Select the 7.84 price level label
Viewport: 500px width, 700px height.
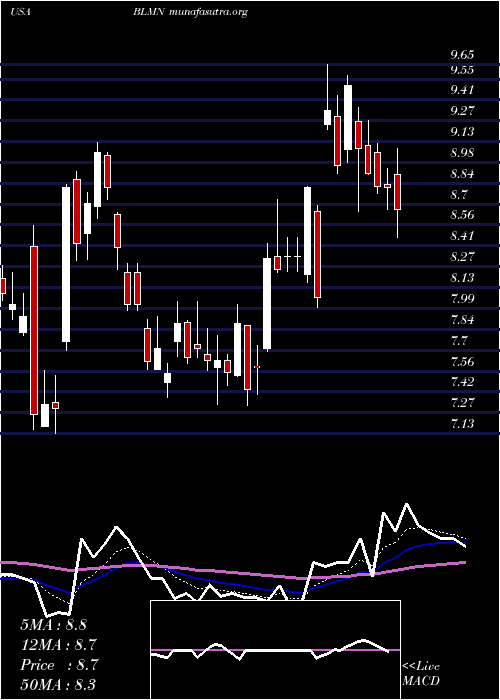point(462,320)
